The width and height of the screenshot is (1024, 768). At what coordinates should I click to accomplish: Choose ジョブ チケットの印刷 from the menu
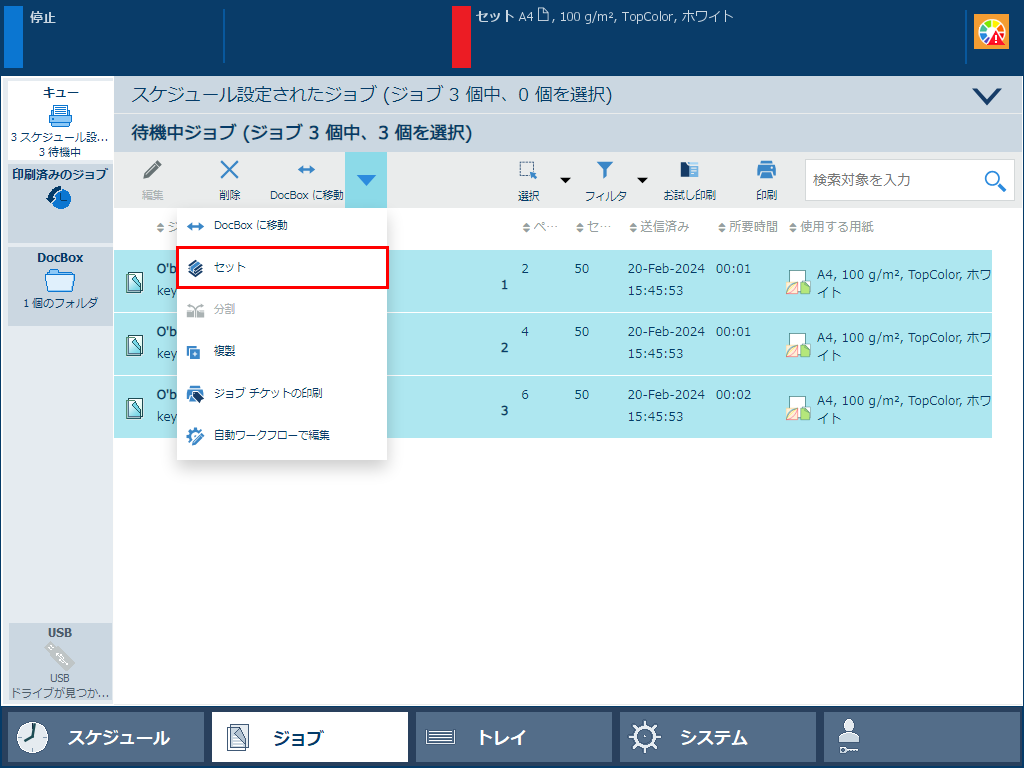282,393
